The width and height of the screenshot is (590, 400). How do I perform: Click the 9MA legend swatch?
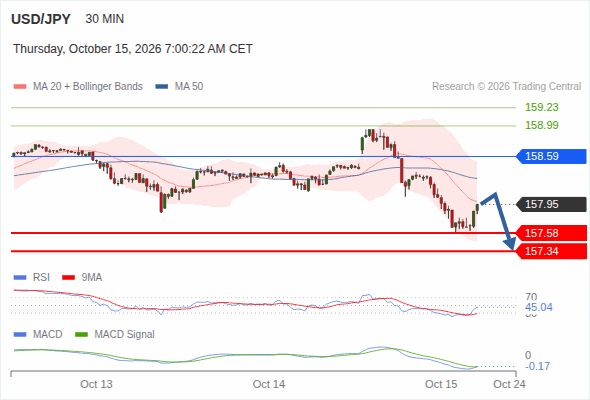pos(68,278)
